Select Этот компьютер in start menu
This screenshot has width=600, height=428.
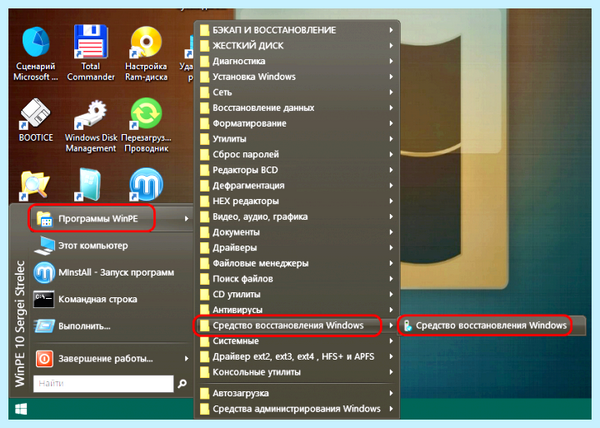tap(112, 246)
